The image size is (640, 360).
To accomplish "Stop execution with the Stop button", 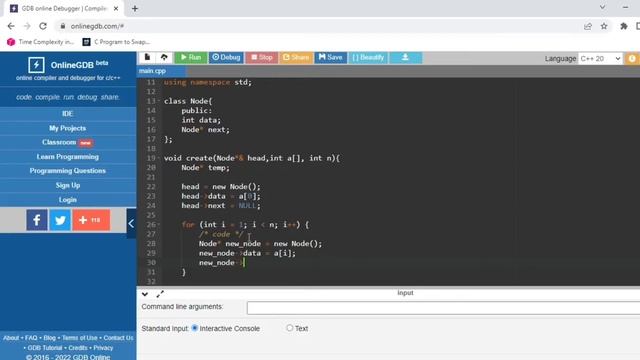I will click(x=262, y=58).
